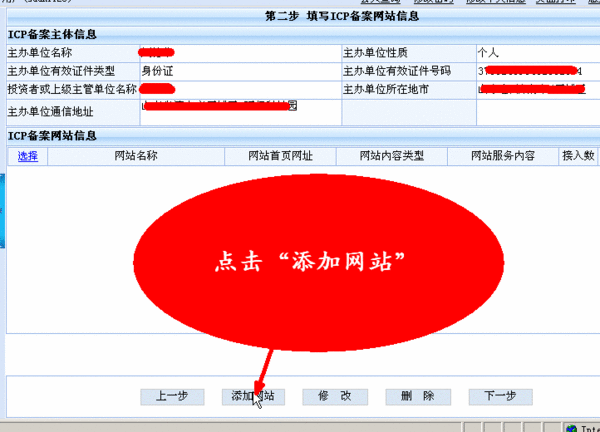Screen dimensions: 600x432
Task: Click the 第二步 填写ICP备案网站信息 title
Action: coord(342,16)
